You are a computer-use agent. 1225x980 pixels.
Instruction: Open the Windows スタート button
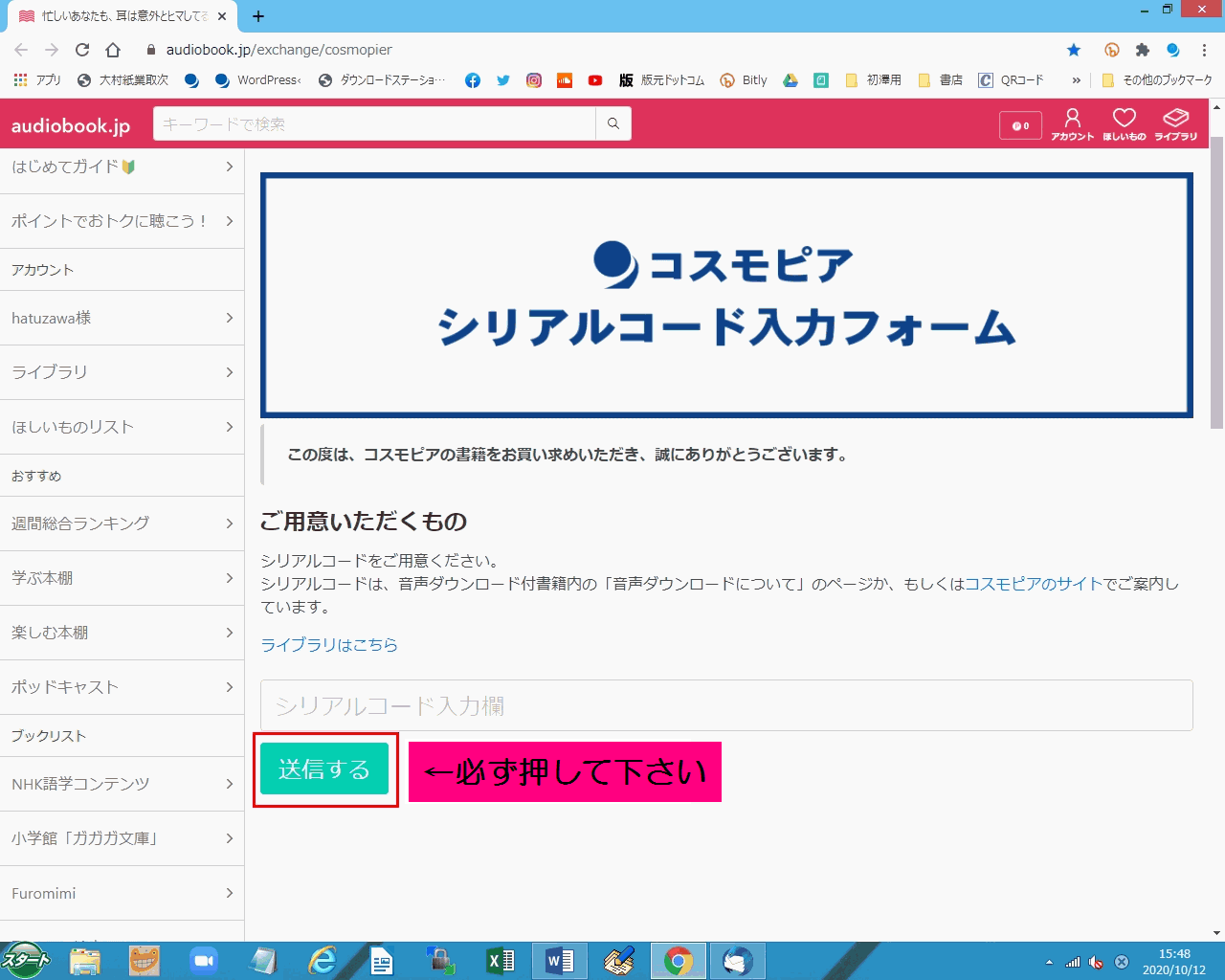(x=26, y=960)
